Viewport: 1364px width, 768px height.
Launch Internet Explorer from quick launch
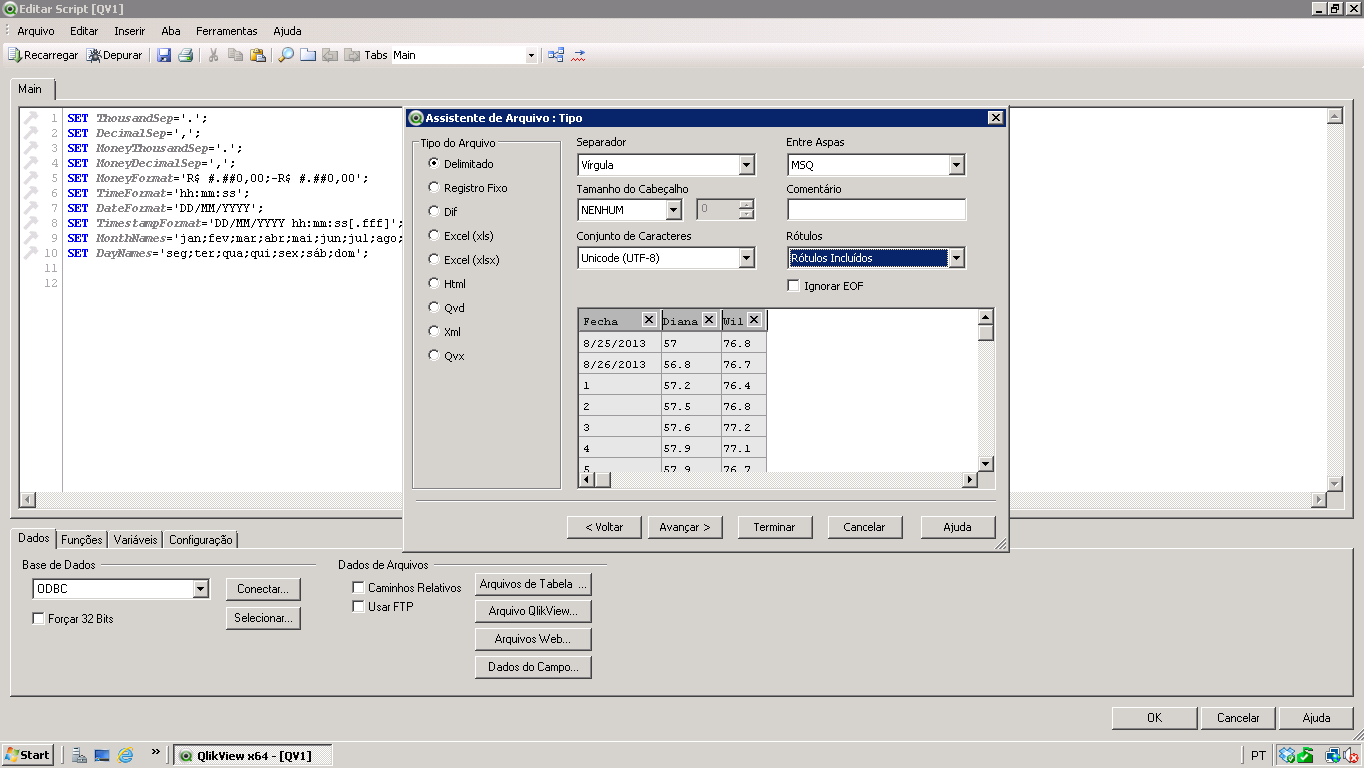tap(126, 755)
